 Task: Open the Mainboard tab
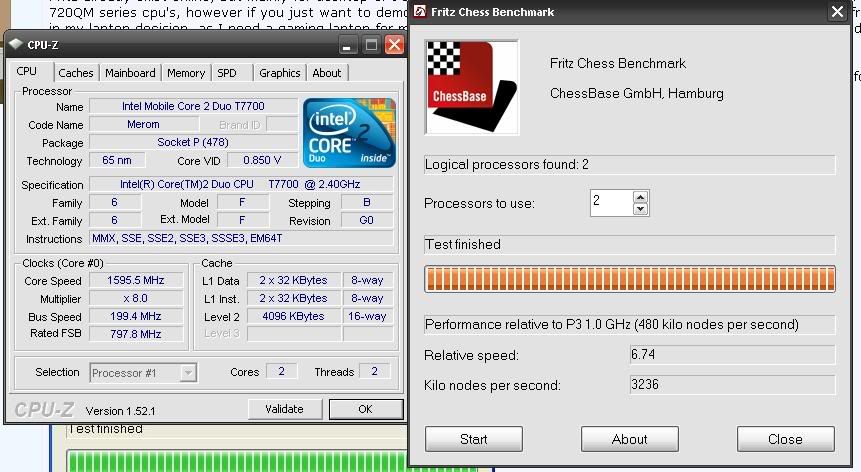pyautogui.click(x=130, y=73)
